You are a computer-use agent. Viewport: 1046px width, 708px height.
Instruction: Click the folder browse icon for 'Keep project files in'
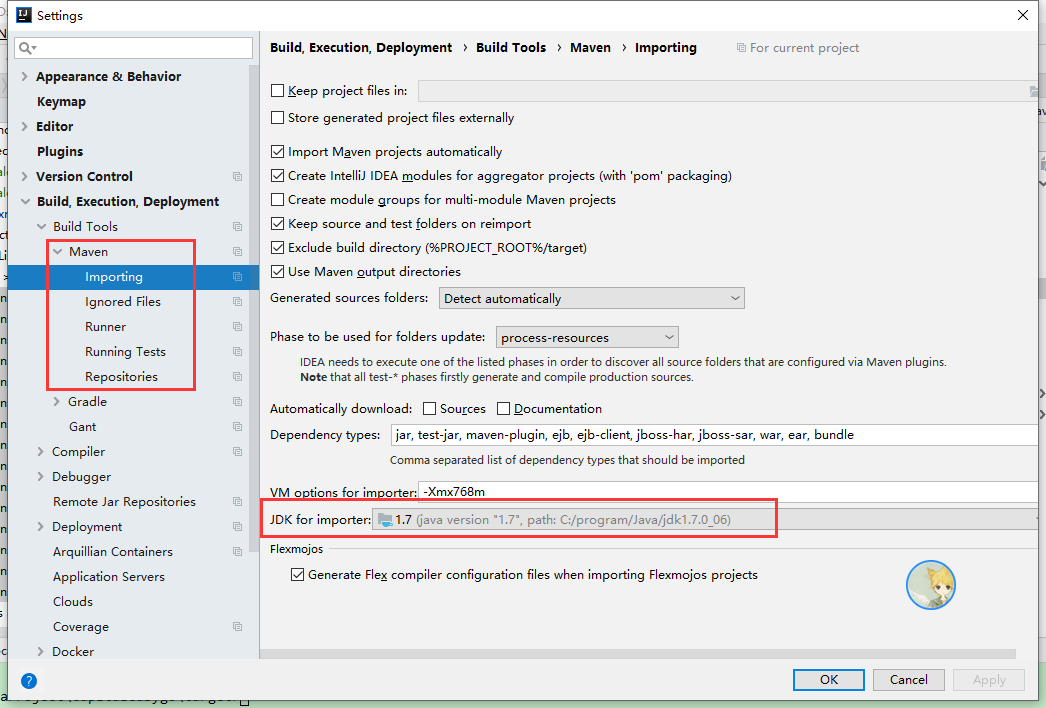[x=1034, y=91]
